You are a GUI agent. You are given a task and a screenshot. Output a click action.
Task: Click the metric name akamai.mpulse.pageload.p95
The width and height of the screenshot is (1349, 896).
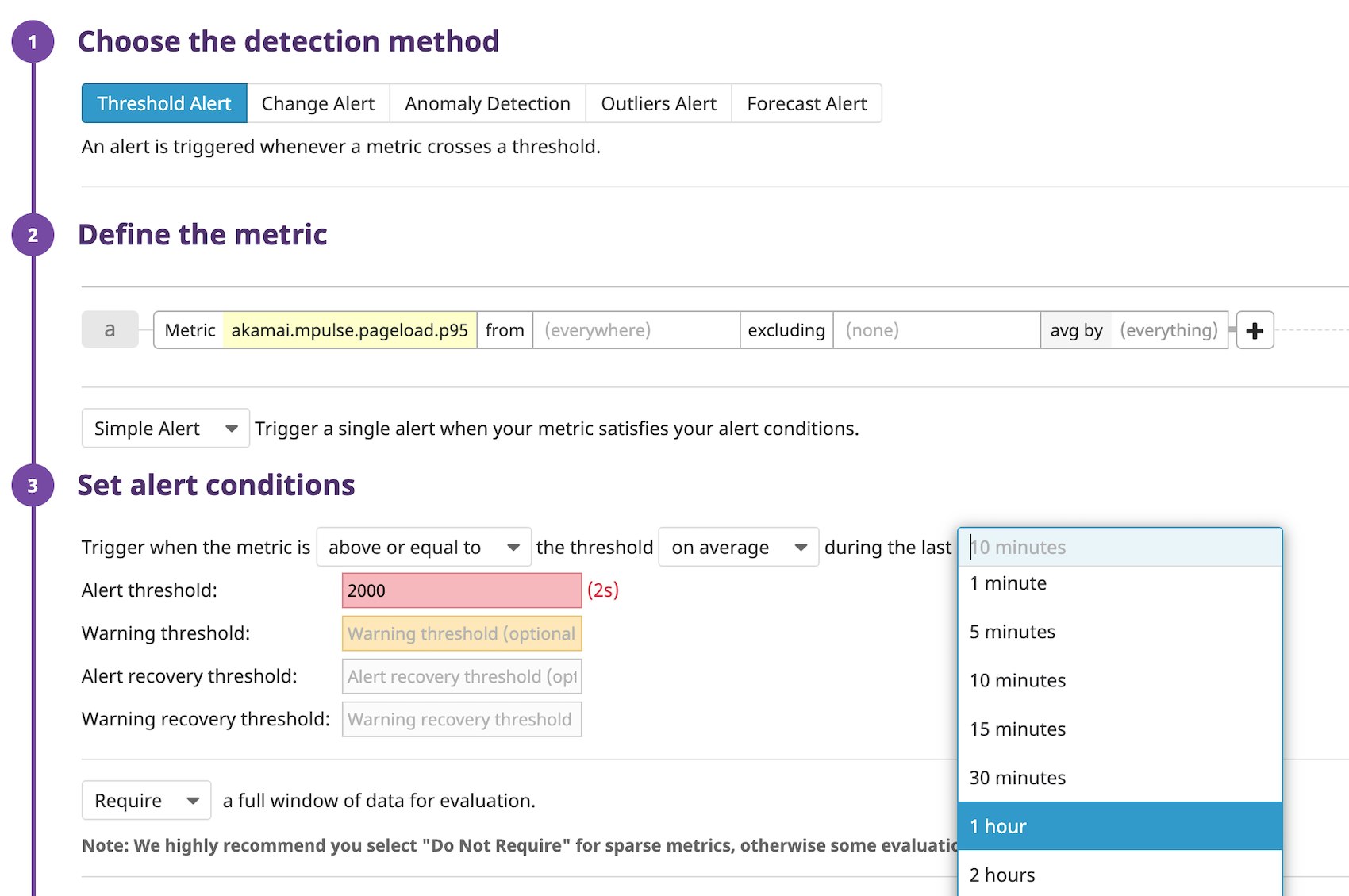coord(349,330)
